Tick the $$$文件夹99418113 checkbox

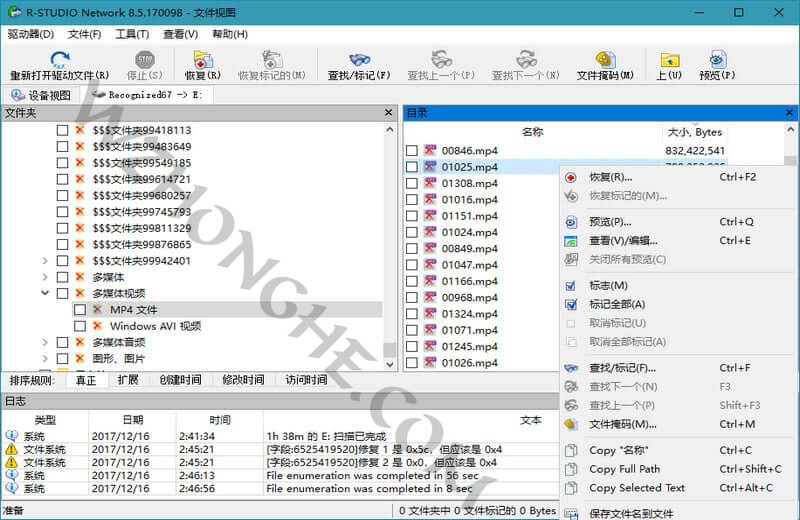tap(62, 130)
